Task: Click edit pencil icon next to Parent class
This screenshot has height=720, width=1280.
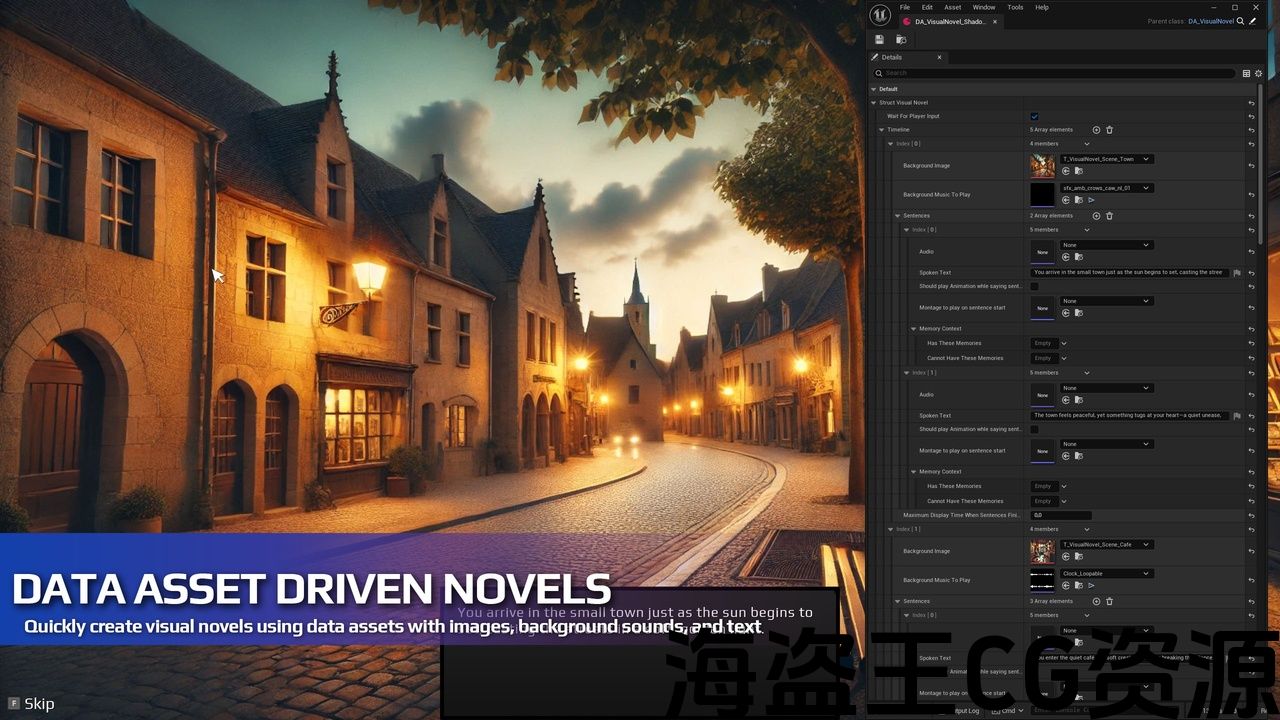Action: coord(1253,21)
